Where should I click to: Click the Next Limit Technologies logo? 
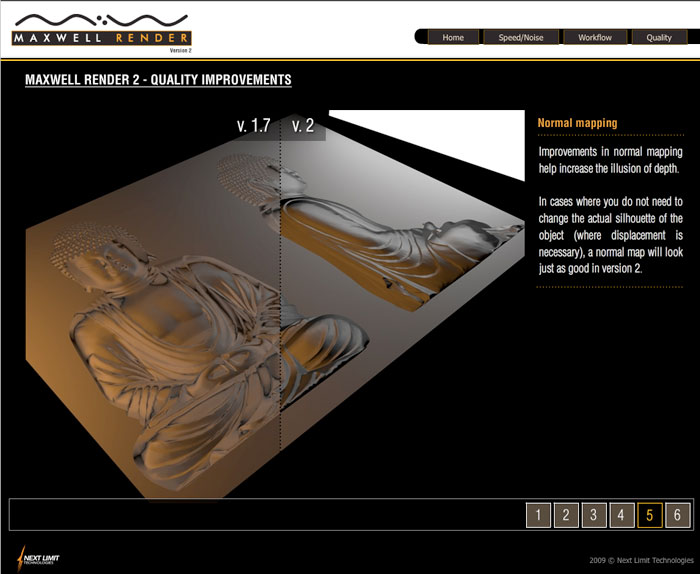38,558
